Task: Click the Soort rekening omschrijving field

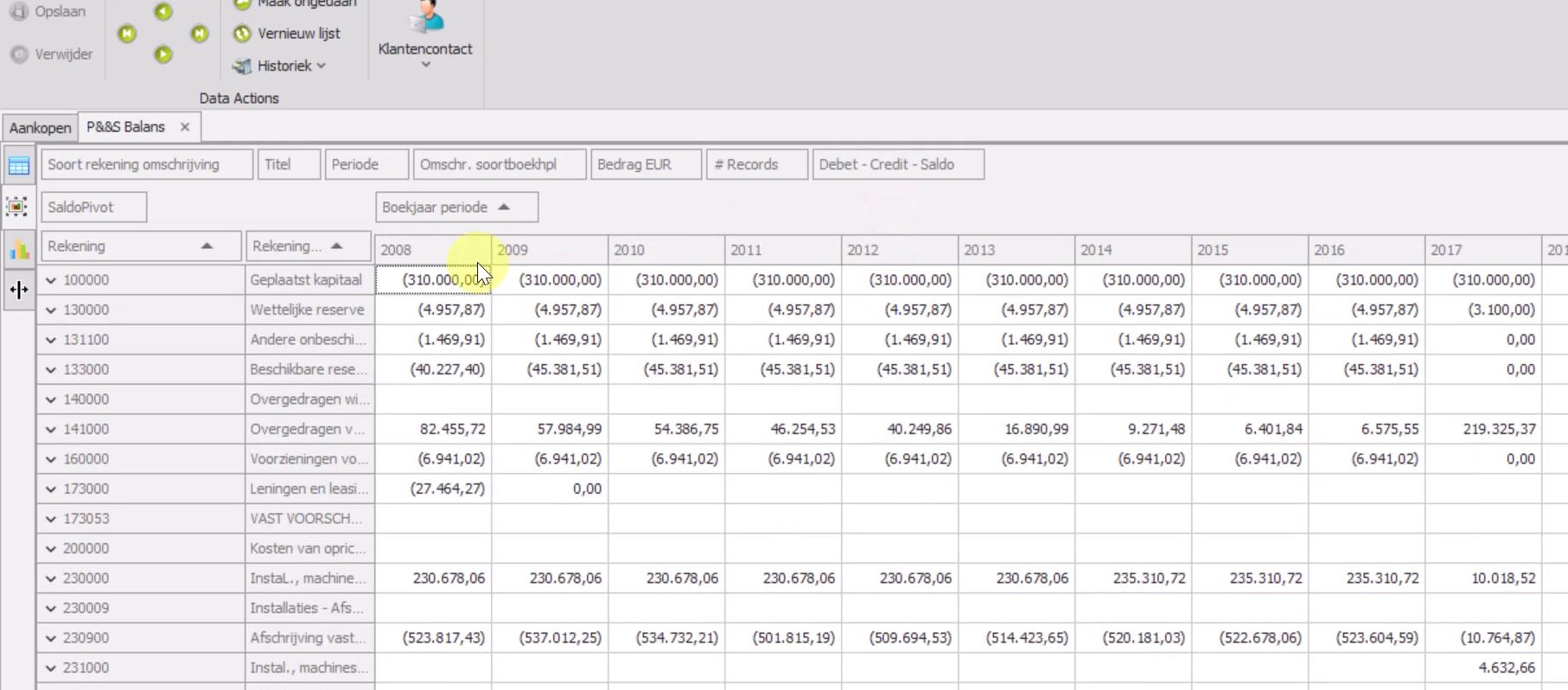Action: pyautogui.click(x=147, y=164)
